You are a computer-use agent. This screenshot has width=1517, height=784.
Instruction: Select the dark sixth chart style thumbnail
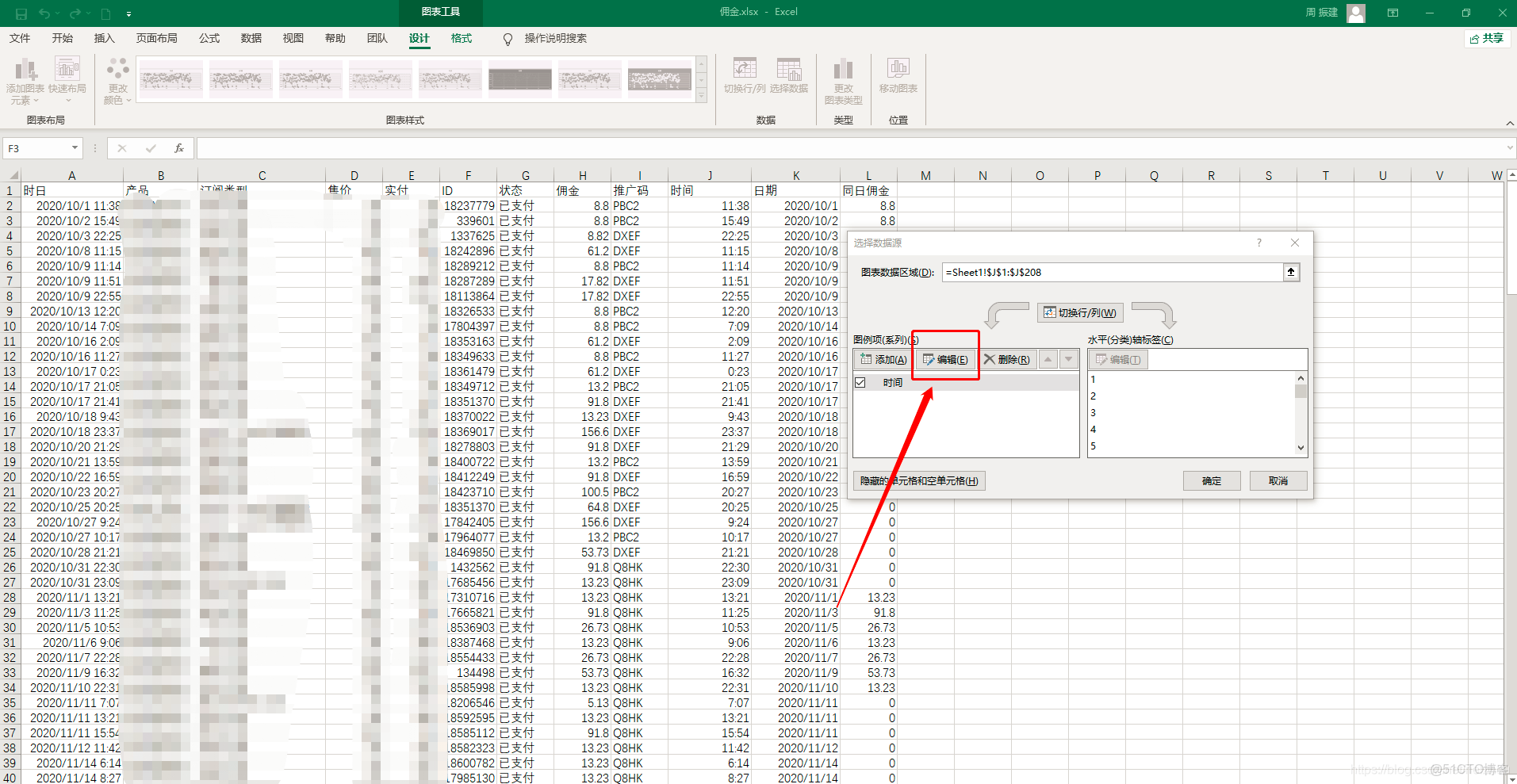(x=520, y=78)
